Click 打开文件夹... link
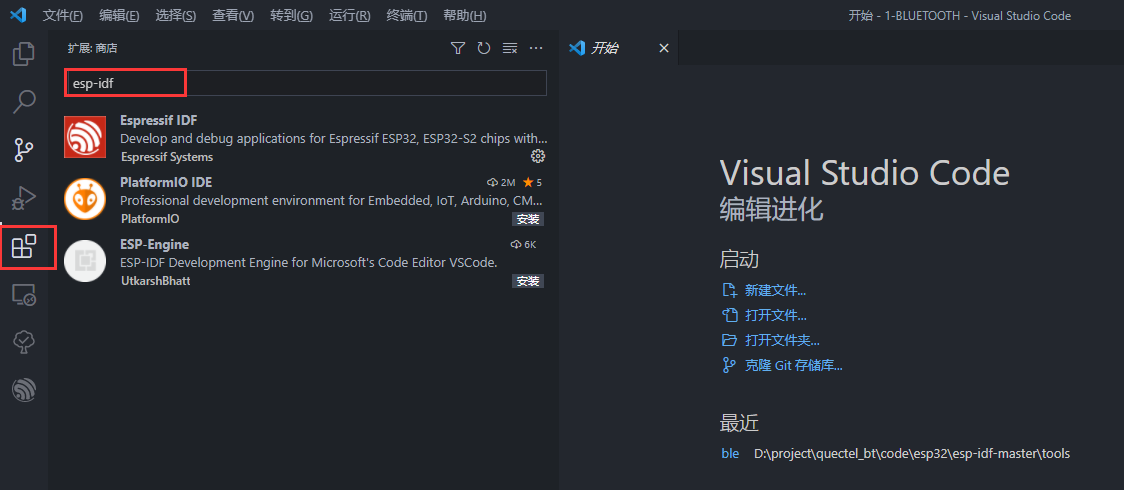This screenshot has width=1124, height=490. [x=782, y=340]
